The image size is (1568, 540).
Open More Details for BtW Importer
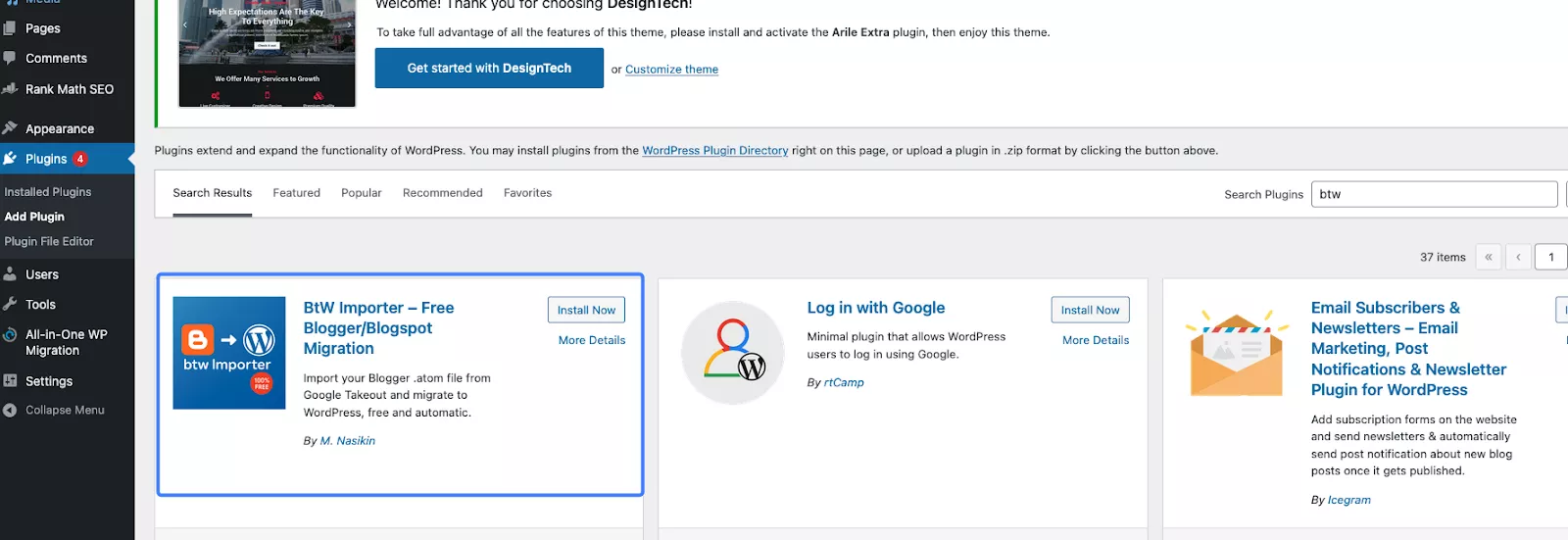point(592,340)
